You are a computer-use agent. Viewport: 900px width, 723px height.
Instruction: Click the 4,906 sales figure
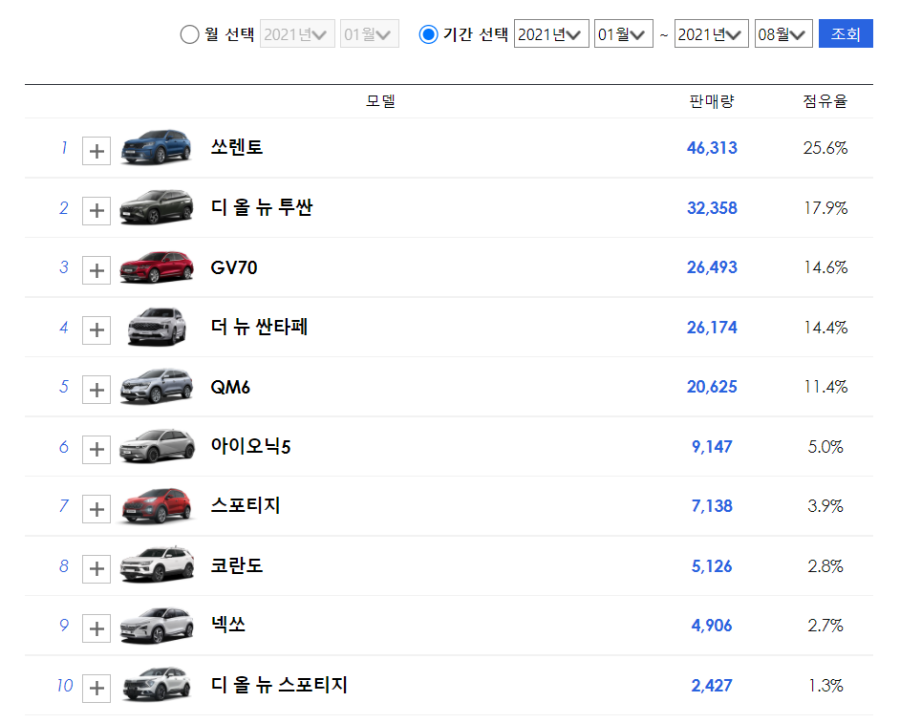(x=712, y=625)
